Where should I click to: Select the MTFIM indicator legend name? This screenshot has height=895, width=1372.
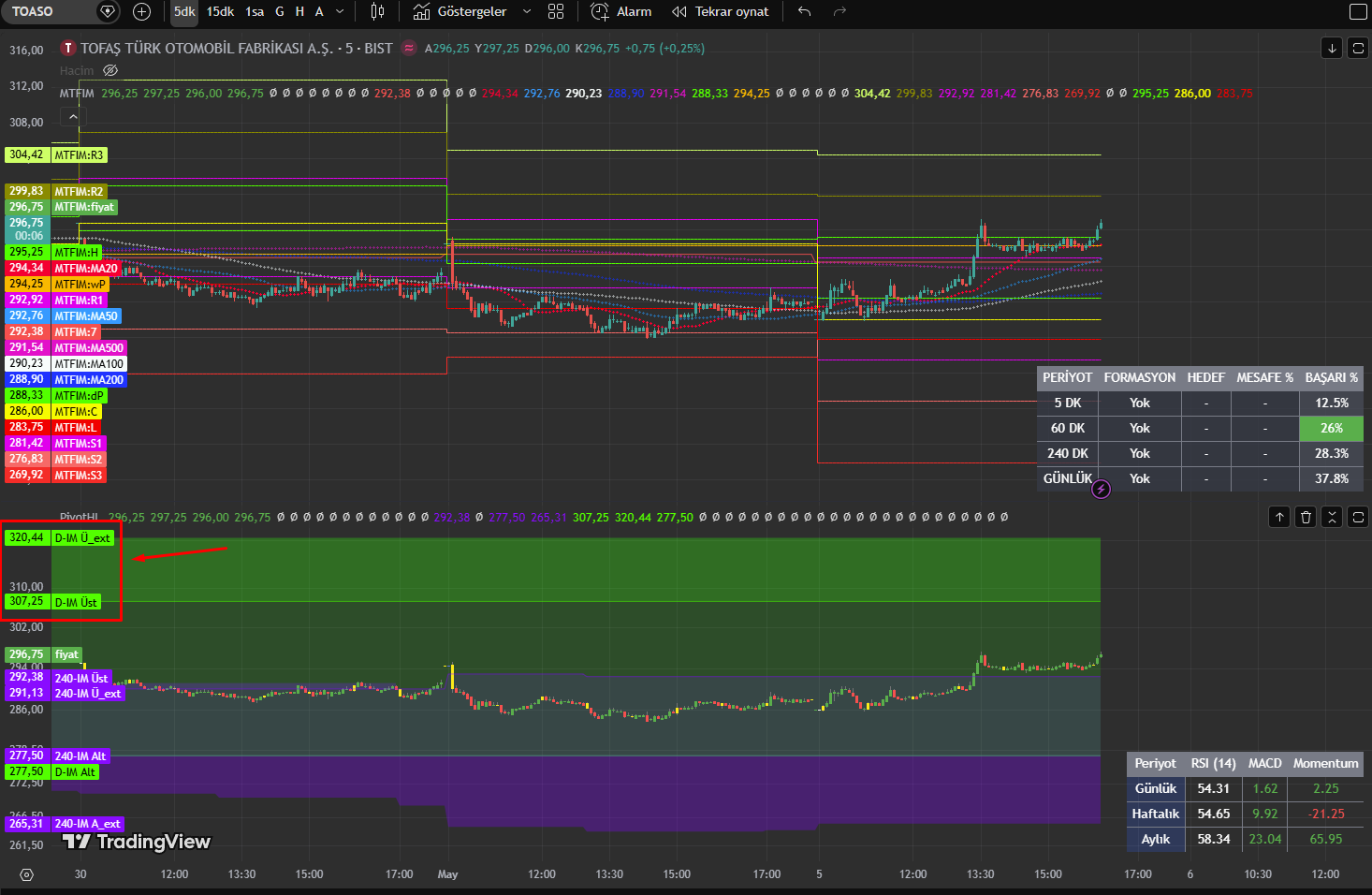77,94
